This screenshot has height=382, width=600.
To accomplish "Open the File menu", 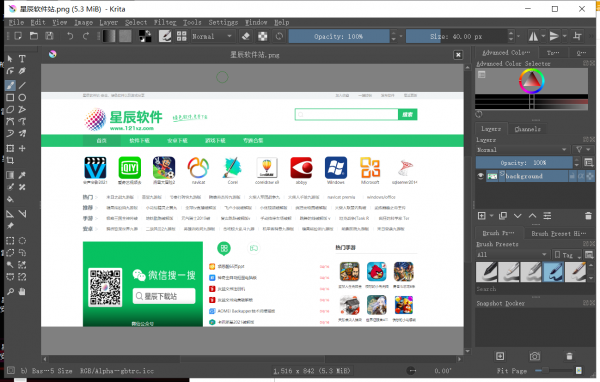I will tap(16, 22).
